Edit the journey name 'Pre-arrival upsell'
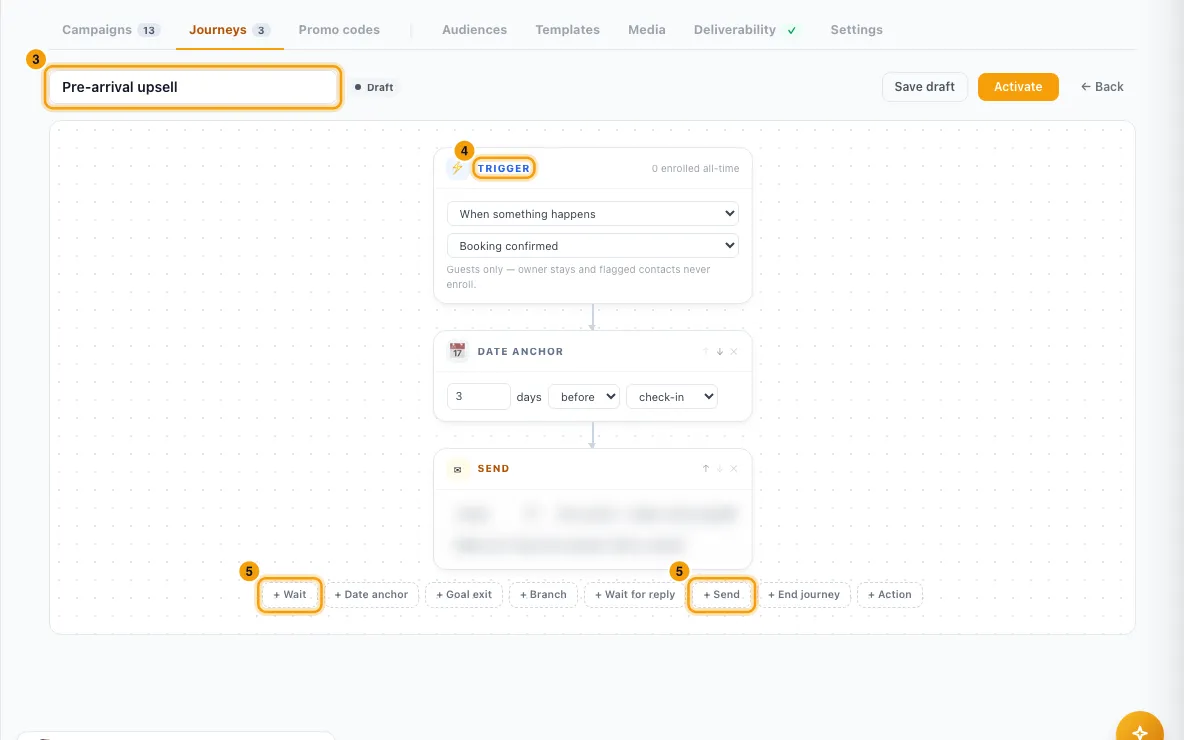This screenshot has width=1184, height=740. click(192, 87)
